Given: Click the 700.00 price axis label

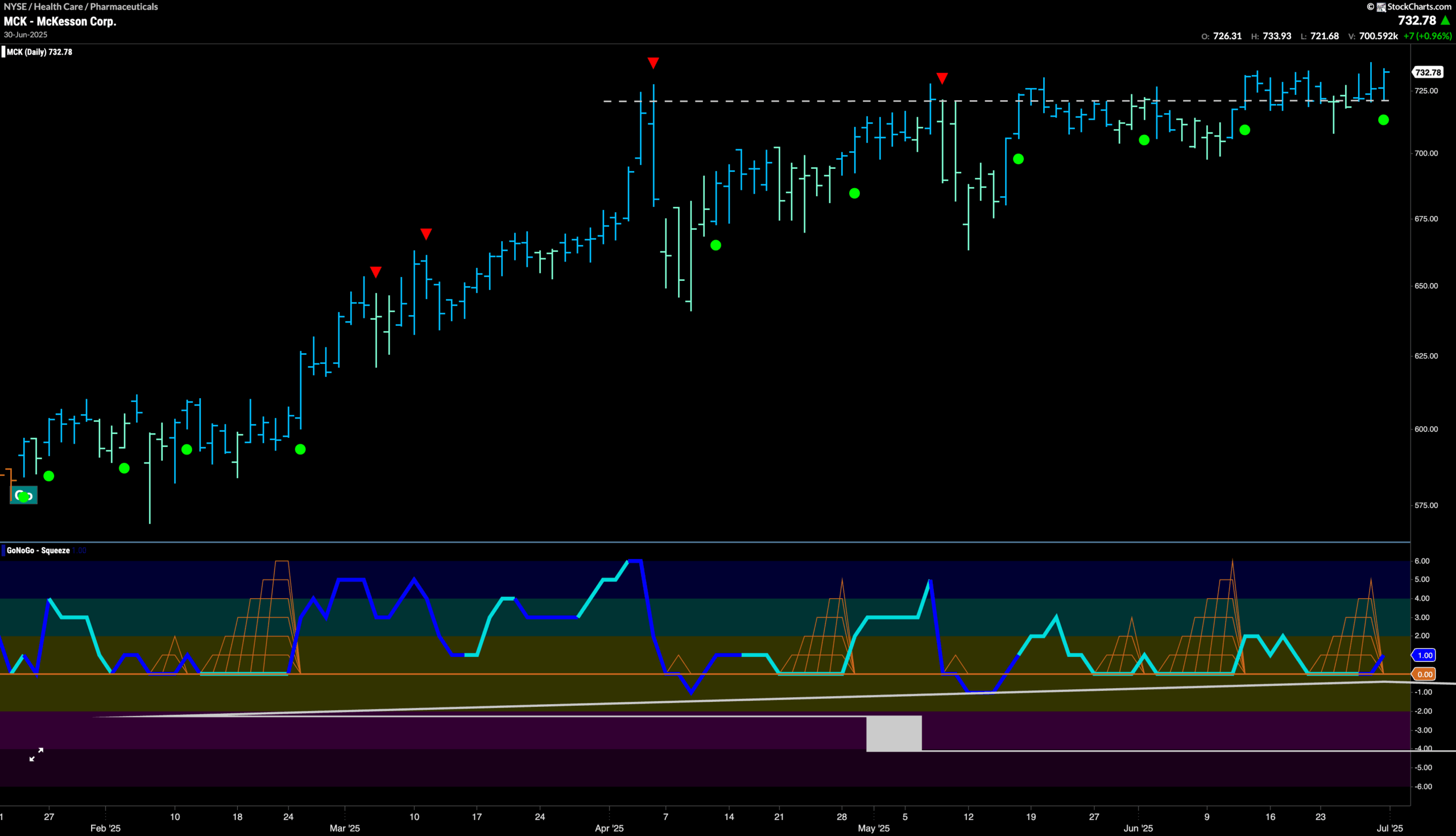Looking at the screenshot, I should tap(1426, 154).
